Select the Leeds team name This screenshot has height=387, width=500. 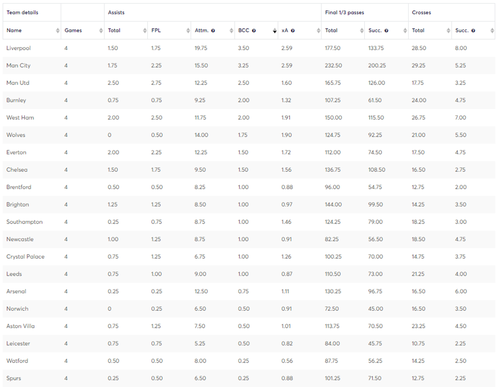pos(14,274)
